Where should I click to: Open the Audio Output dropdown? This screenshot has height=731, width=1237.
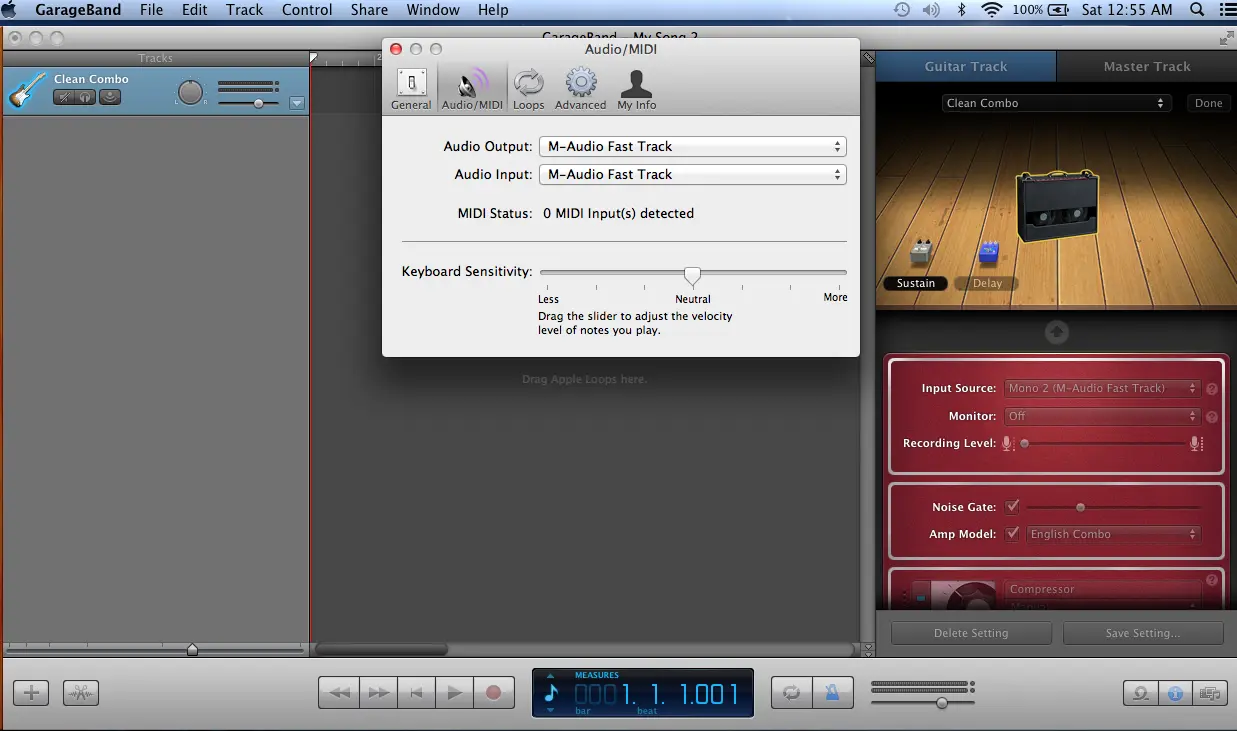point(692,146)
